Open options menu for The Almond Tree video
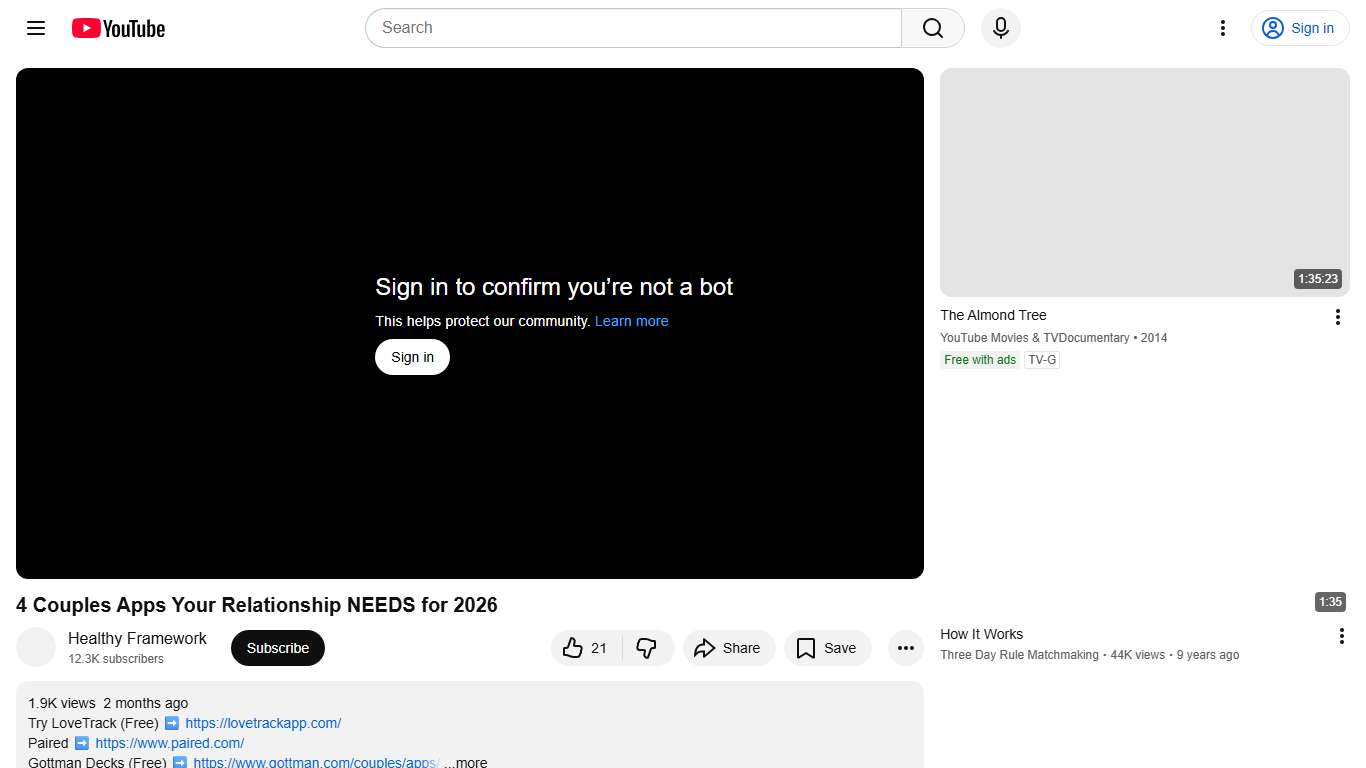This screenshot has width=1366, height=768. tap(1338, 317)
